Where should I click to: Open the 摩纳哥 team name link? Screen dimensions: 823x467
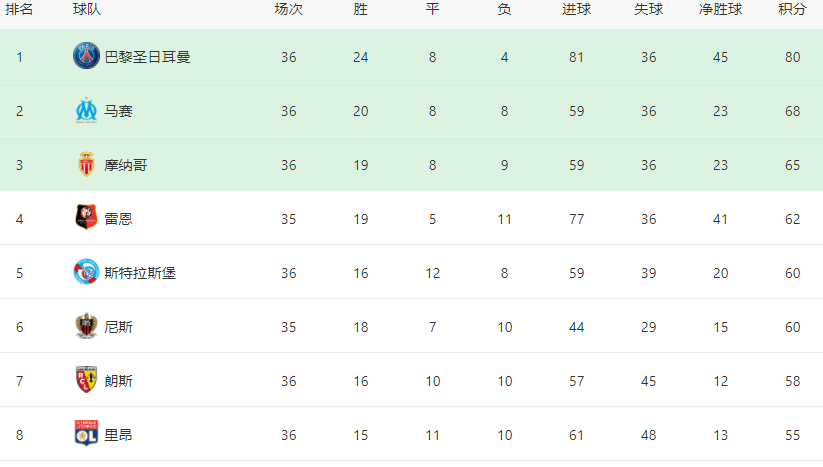(x=125, y=165)
